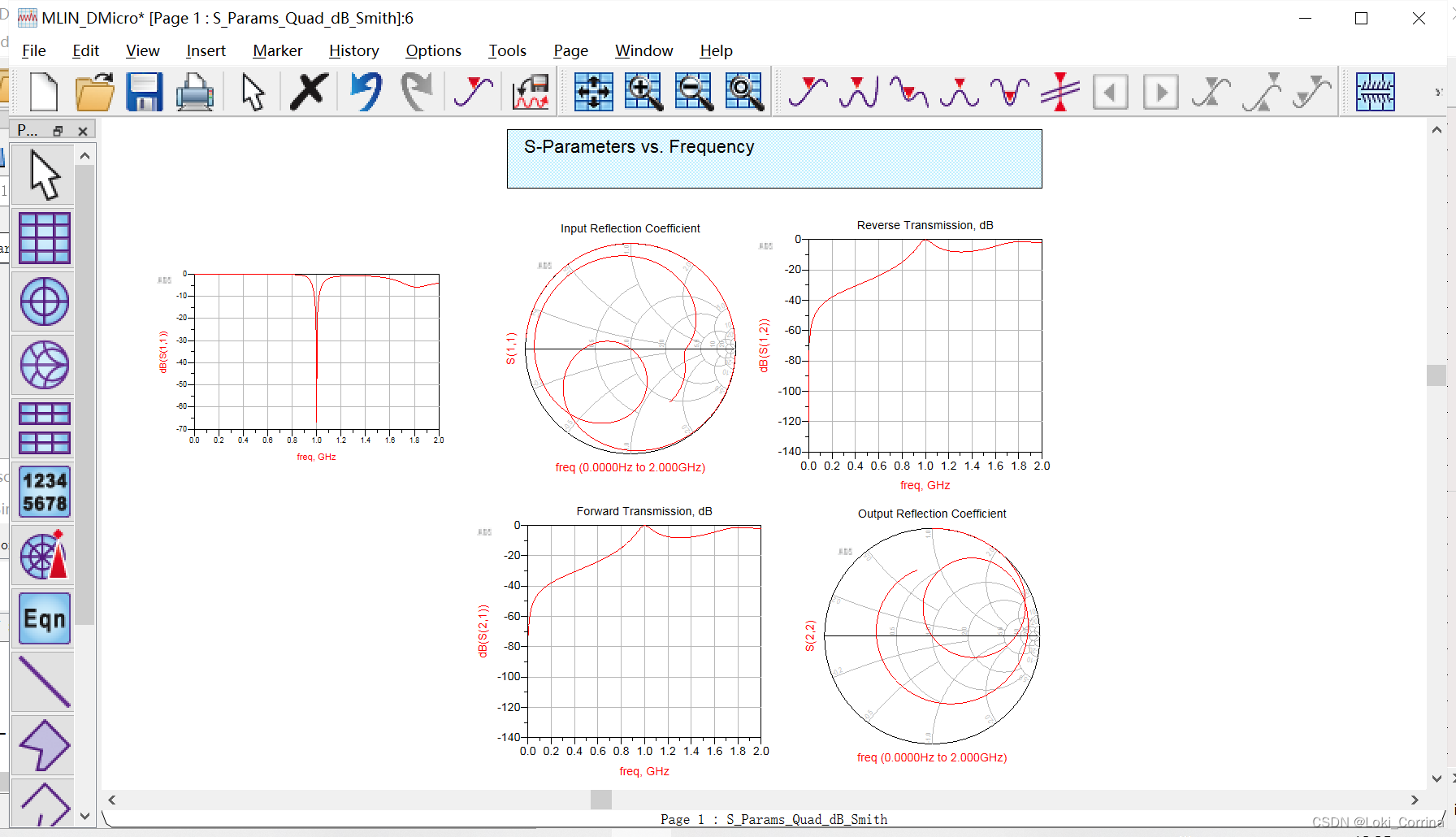Open trace history icon next to redo
The width and height of the screenshot is (1456, 837).
(x=474, y=92)
